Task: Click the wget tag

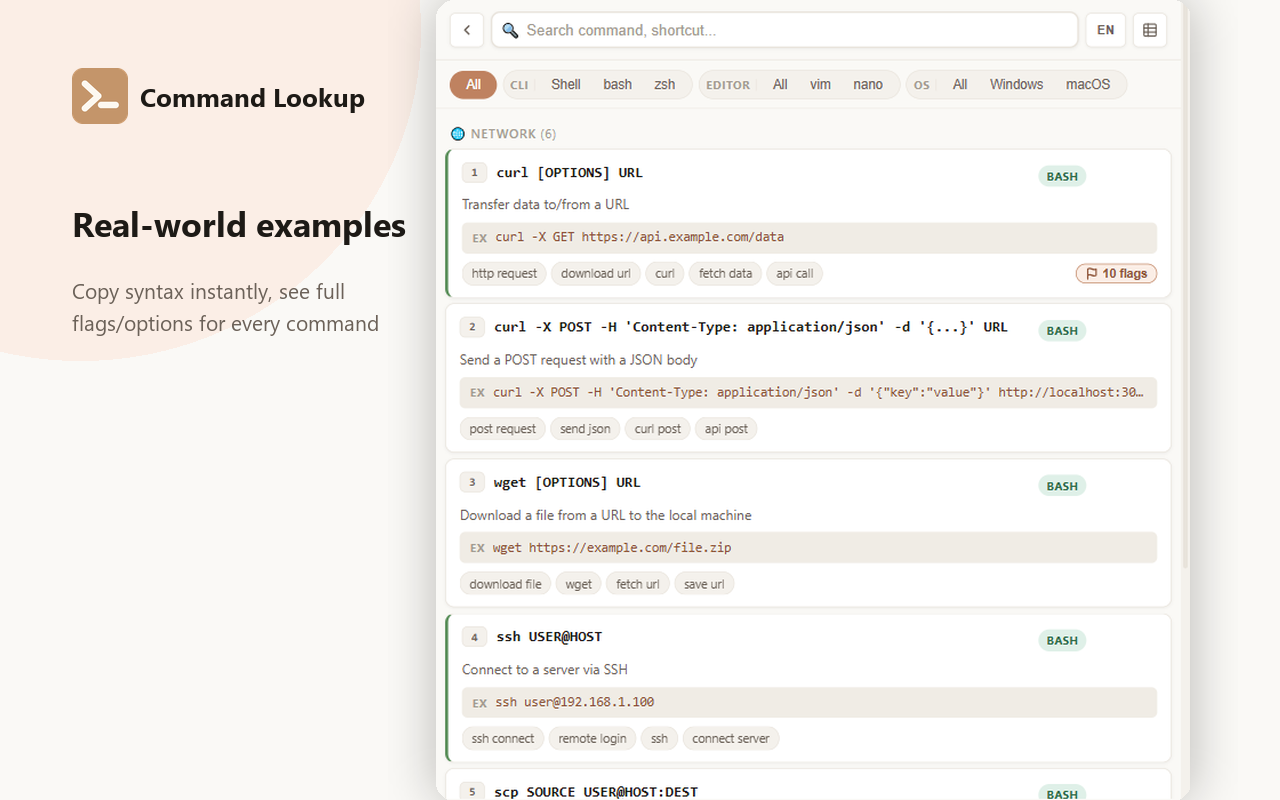Action: [x=579, y=584]
